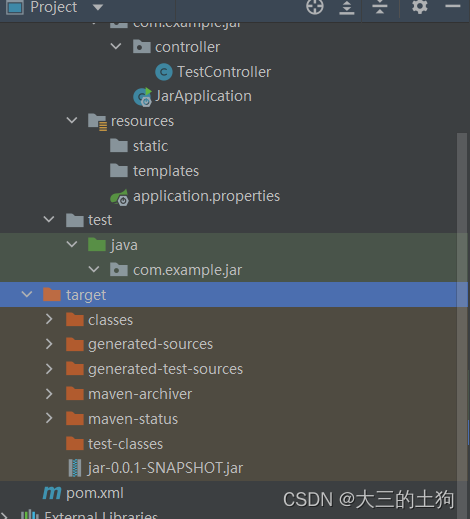Click the application.properties Spring icon
Image resolution: width=470 pixels, height=519 pixels.
[119, 197]
